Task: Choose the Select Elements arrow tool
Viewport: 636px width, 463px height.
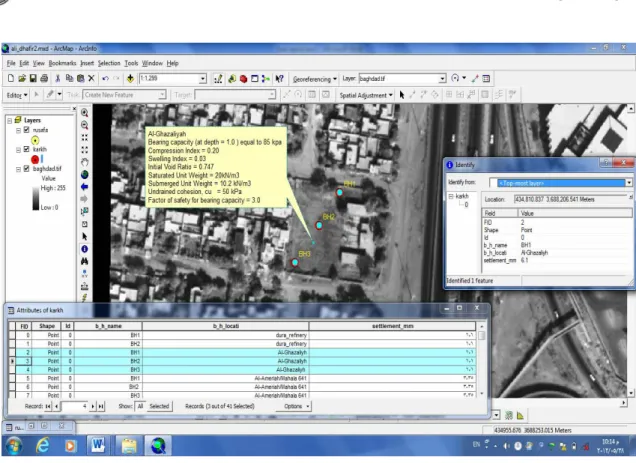Action: coord(85,236)
